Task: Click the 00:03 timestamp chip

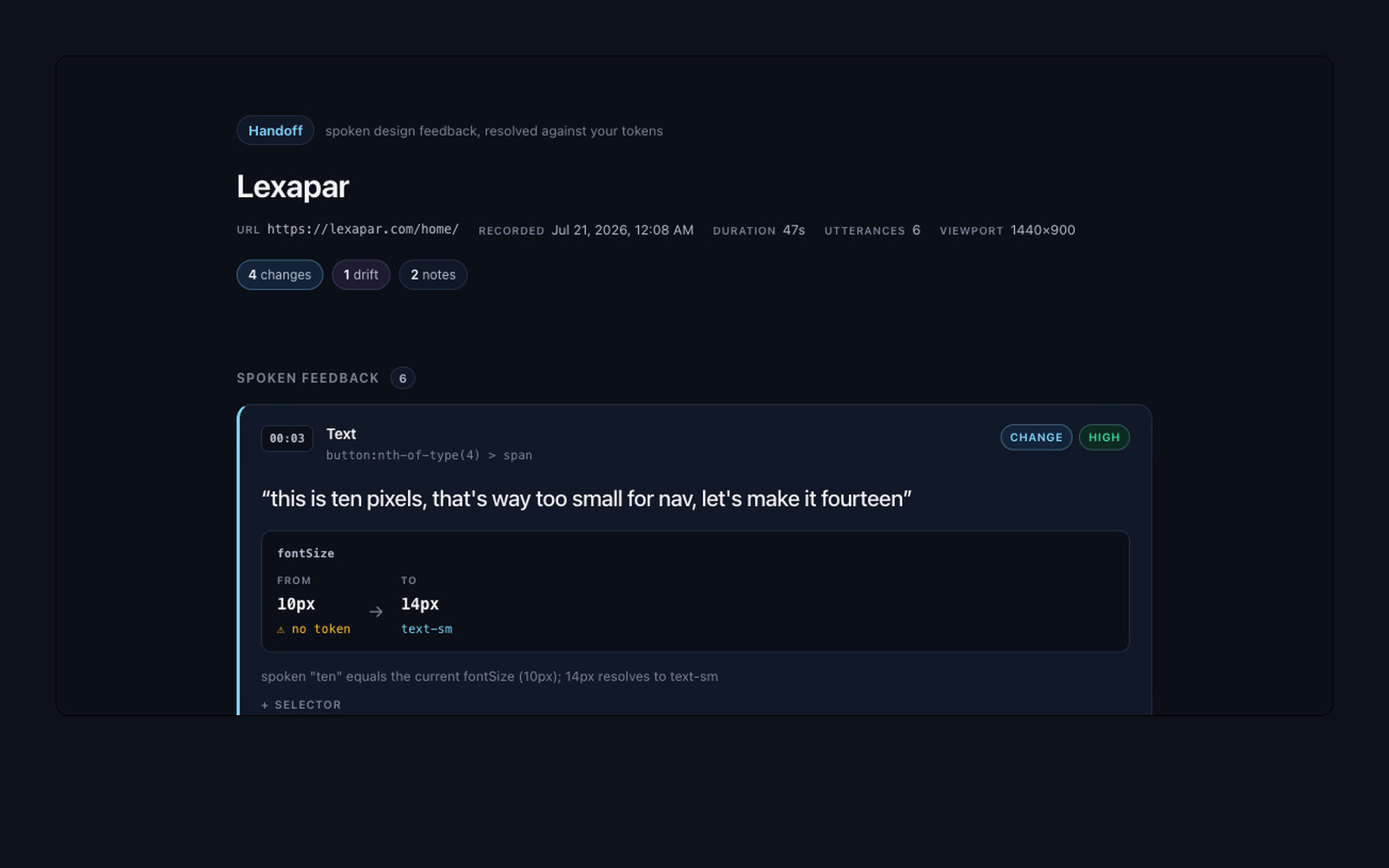Action: pos(287,438)
